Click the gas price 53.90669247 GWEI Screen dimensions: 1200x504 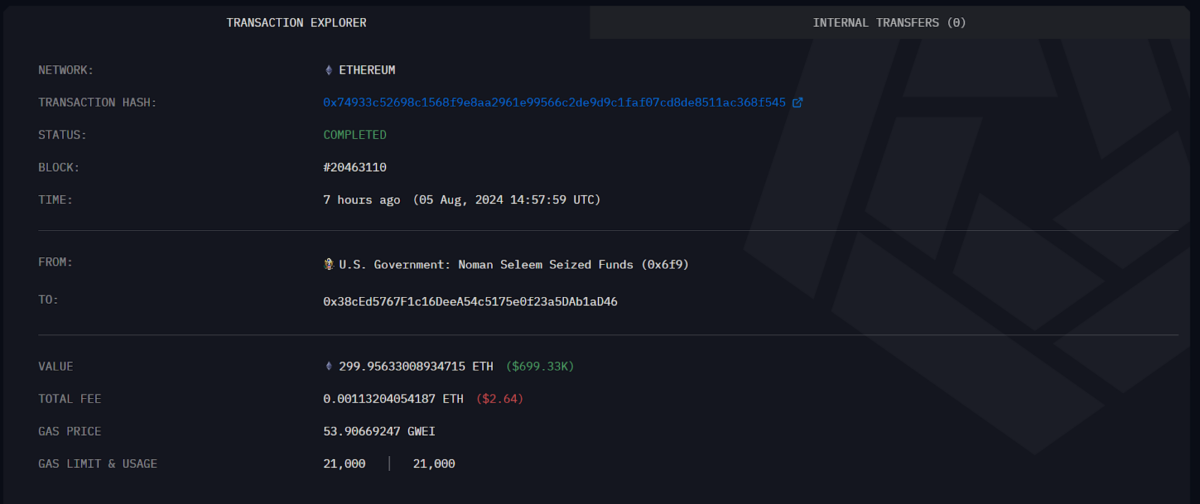[379, 431]
